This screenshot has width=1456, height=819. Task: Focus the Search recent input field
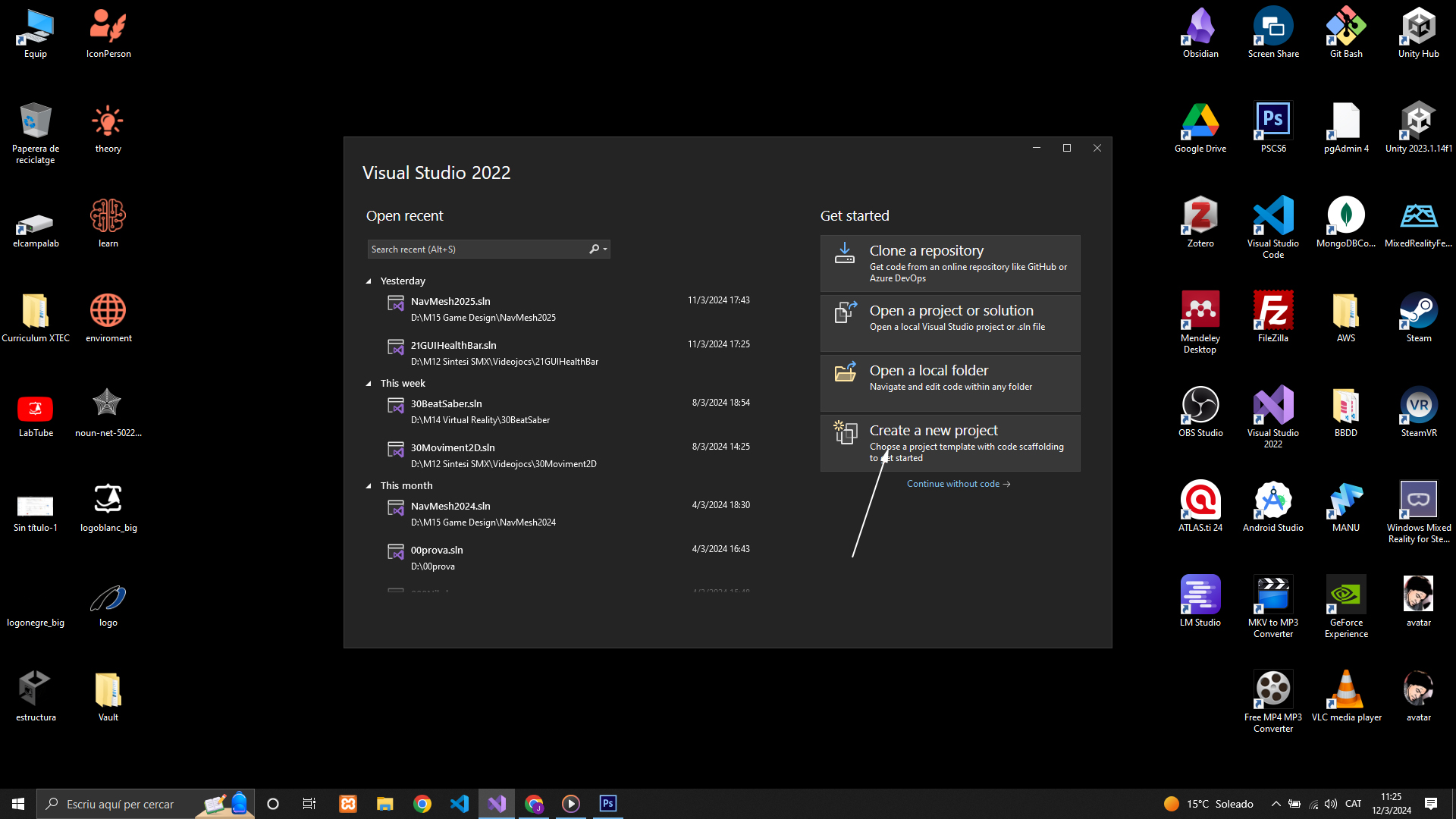pos(478,249)
